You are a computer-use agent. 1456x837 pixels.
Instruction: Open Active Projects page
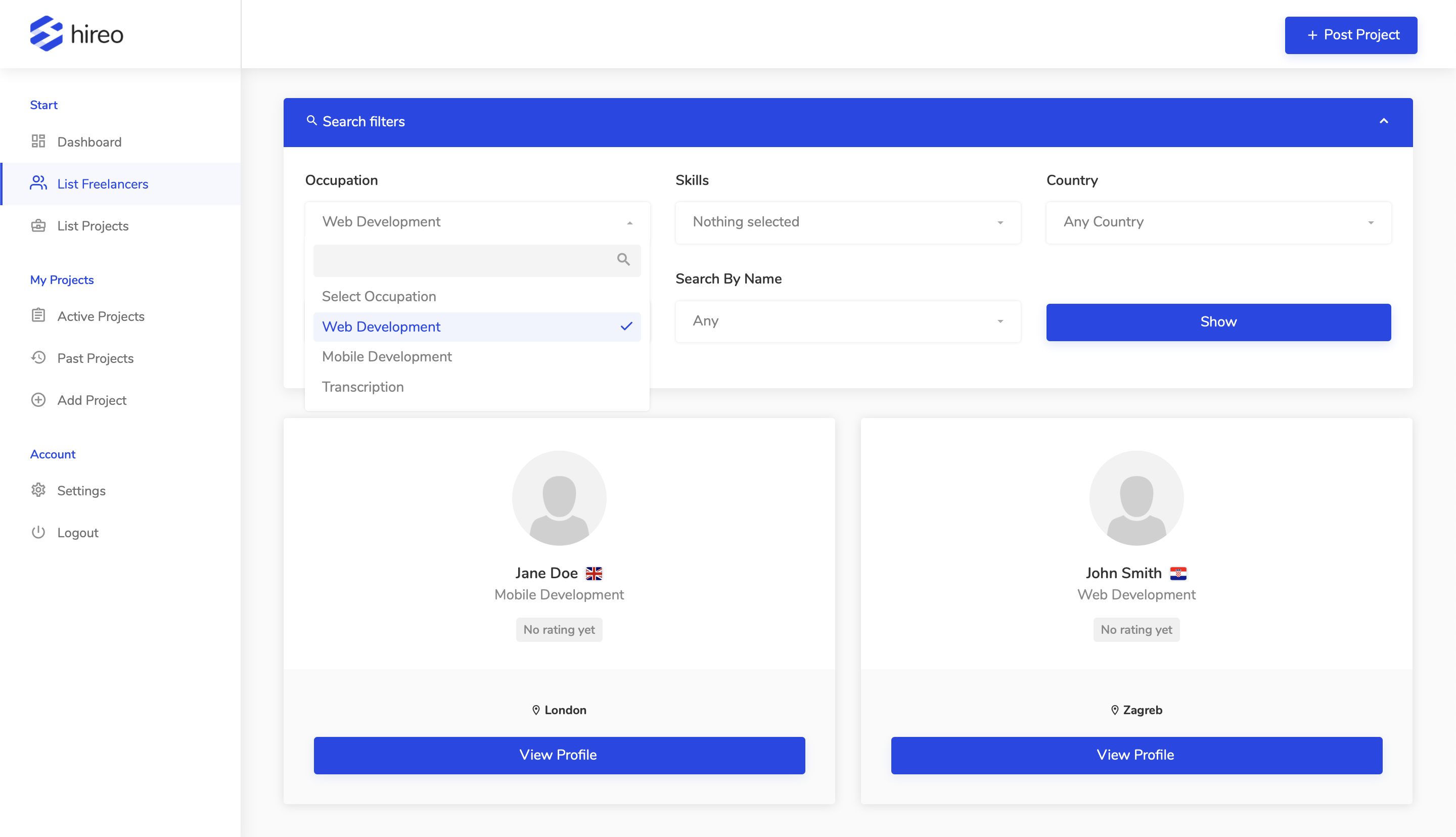[x=121, y=316]
